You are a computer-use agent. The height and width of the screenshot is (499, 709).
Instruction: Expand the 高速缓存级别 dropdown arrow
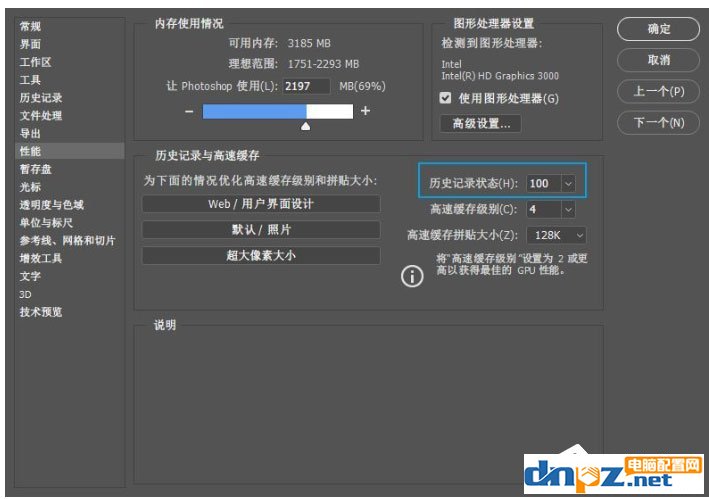click(x=568, y=209)
